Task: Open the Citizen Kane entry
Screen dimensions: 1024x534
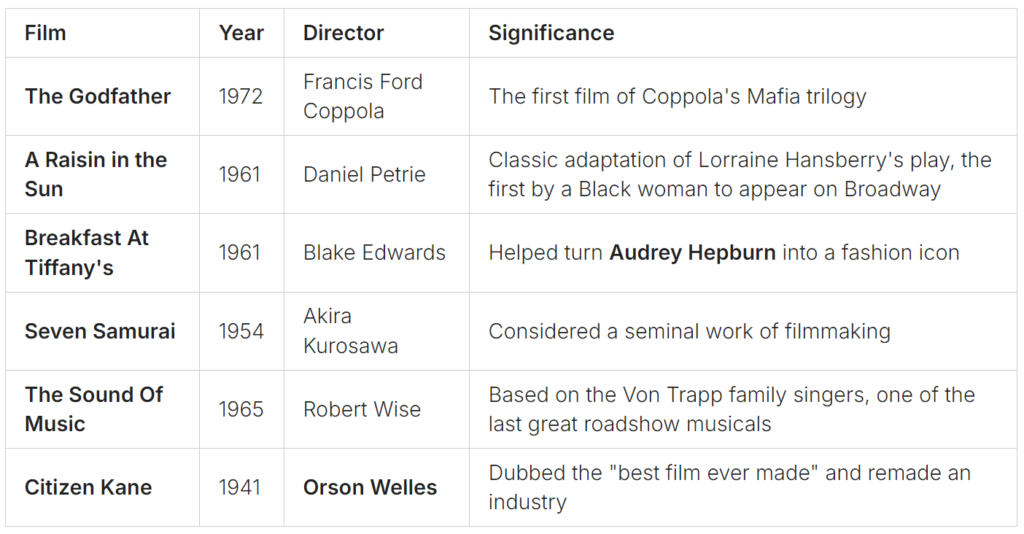Action: [88, 487]
